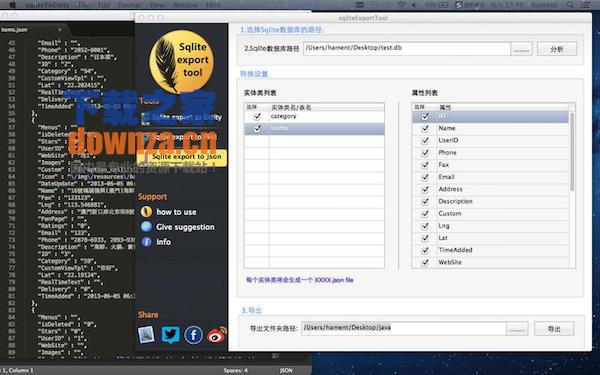This screenshot has height=375, width=600.
Task: Click the blue Info icon
Action: pos(146,242)
